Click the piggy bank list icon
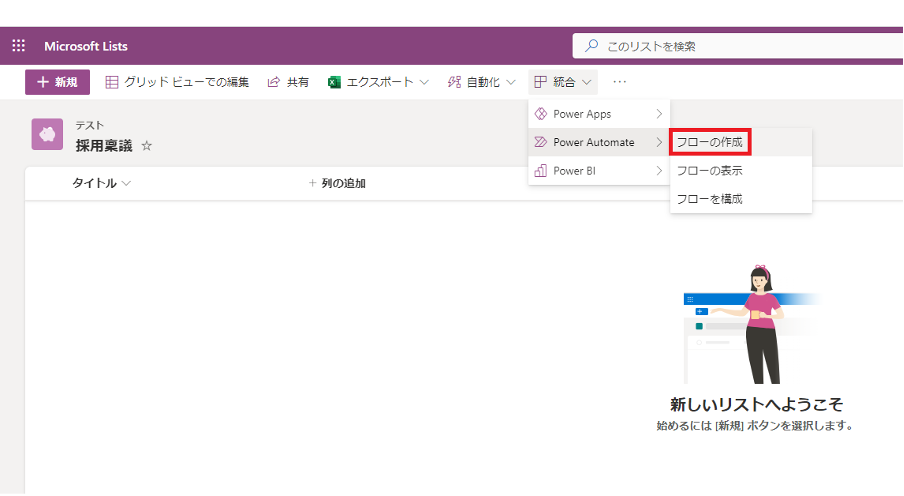Screen dimensions: 904x496 click(x=47, y=134)
